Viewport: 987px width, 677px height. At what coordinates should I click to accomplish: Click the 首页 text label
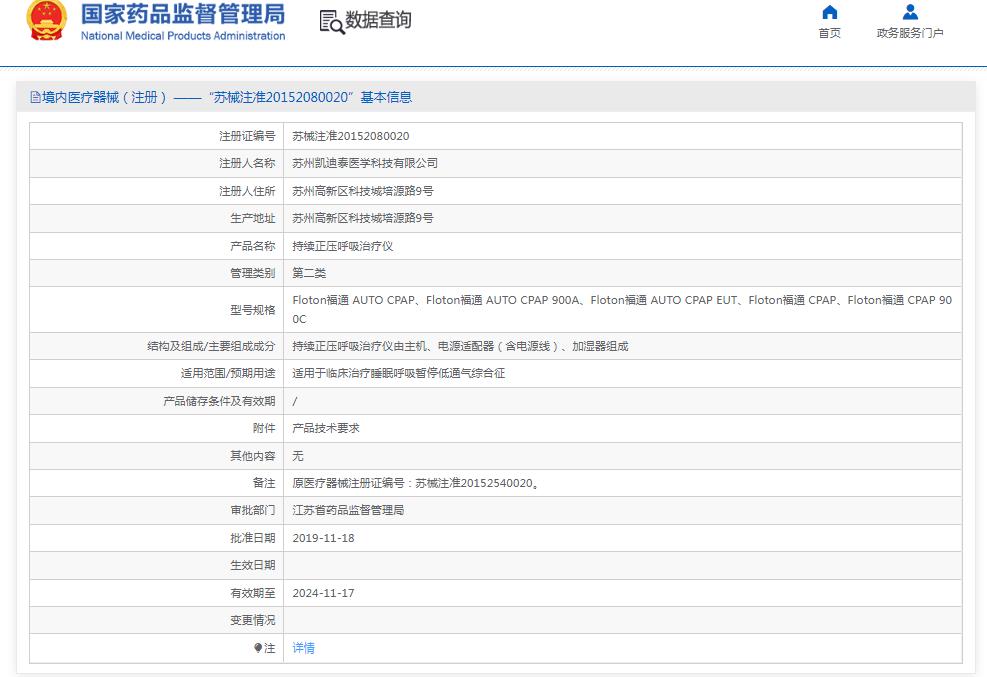click(x=829, y=33)
